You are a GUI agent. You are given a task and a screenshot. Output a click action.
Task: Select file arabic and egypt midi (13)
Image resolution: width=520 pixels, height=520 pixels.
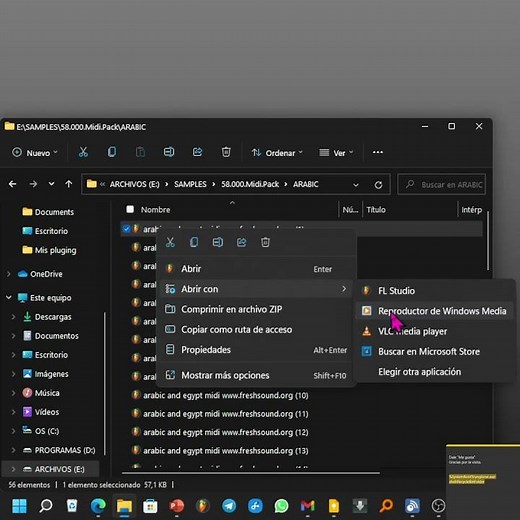(x=226, y=451)
